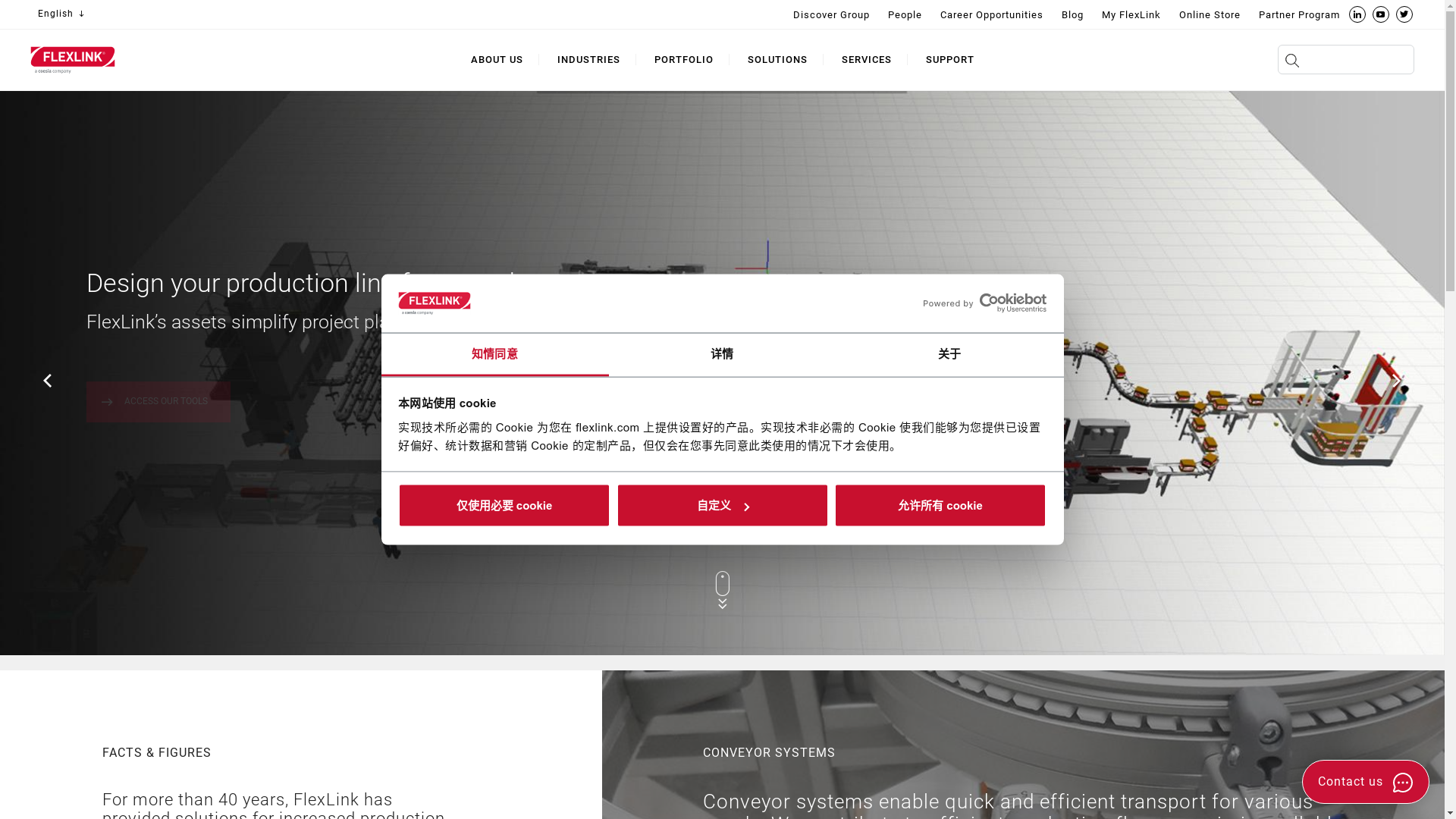Open Career Opportunities link
Screen dimensions: 1456x819
(991, 15)
